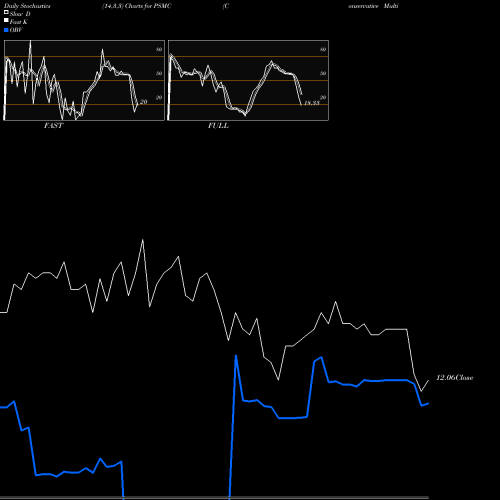Screen dimensions: 500x500
Task: Click the '20' current value beside the FAST chart's last point
Action: pos(144,102)
